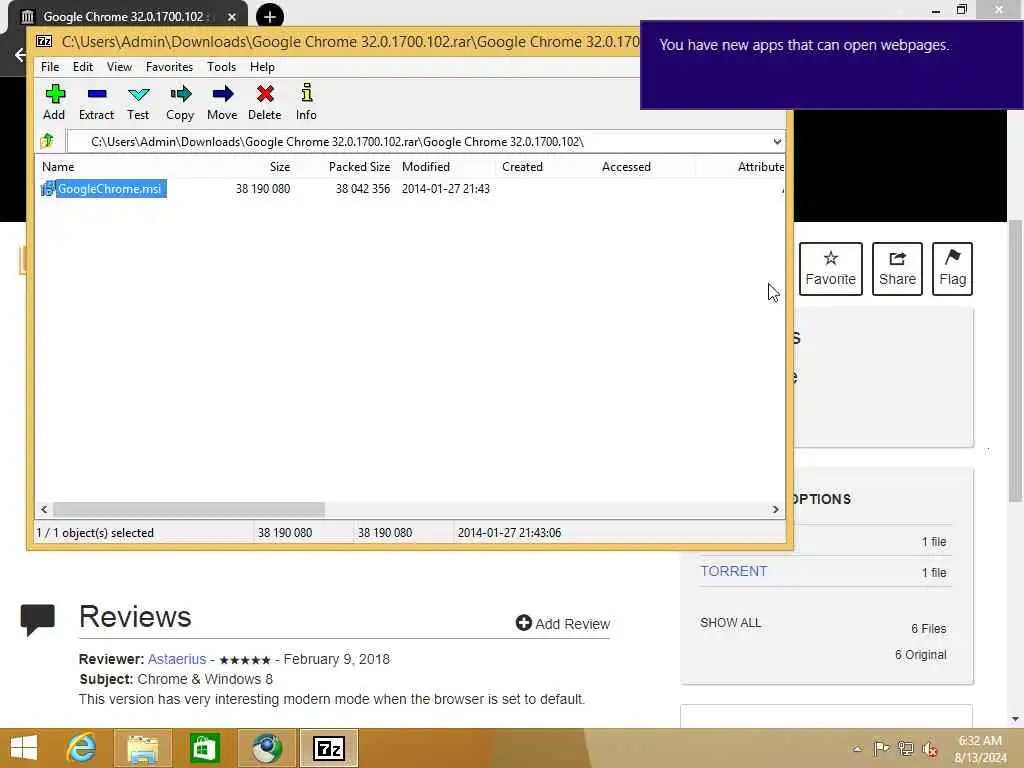This screenshot has width=1024, height=768.
Task: Click the horizontal scrollbar left arrow
Action: [44, 509]
